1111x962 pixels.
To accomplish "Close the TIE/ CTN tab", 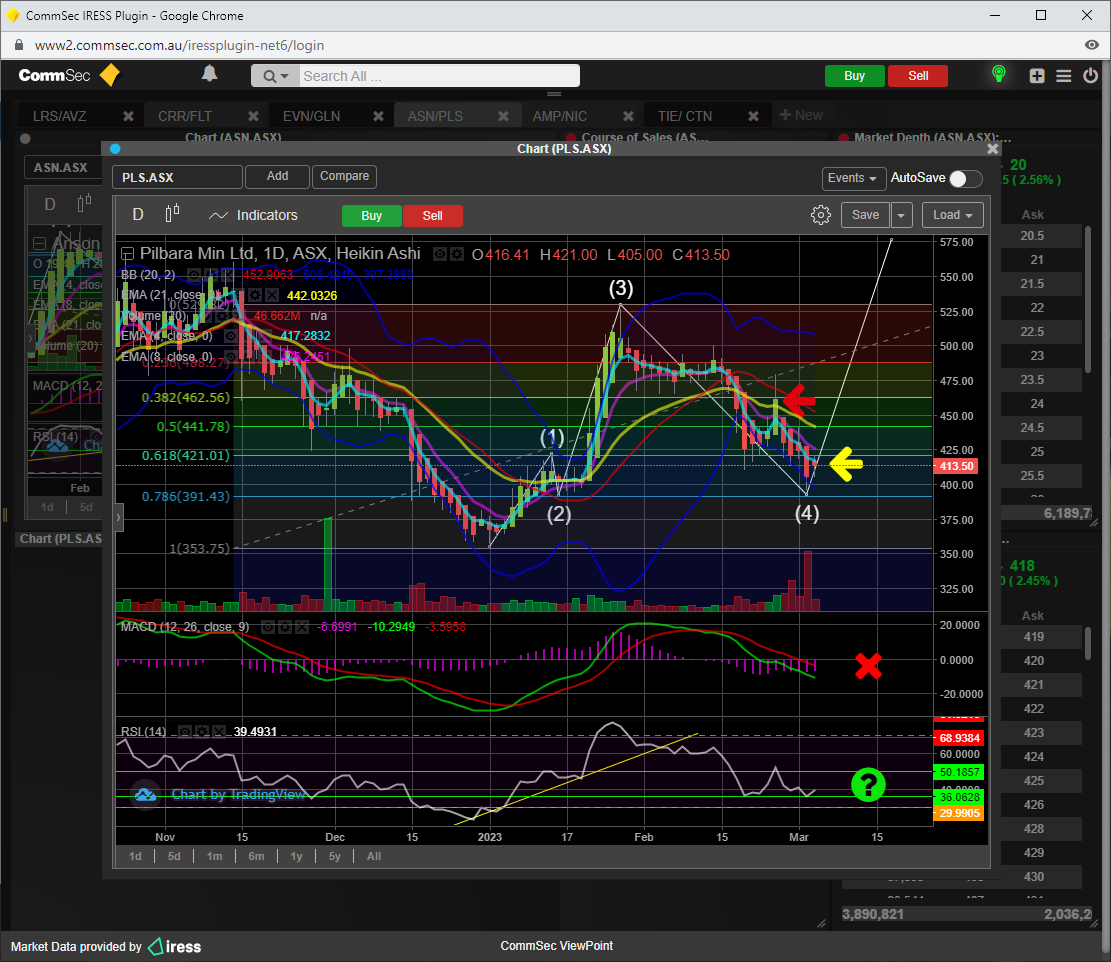I will [x=753, y=116].
